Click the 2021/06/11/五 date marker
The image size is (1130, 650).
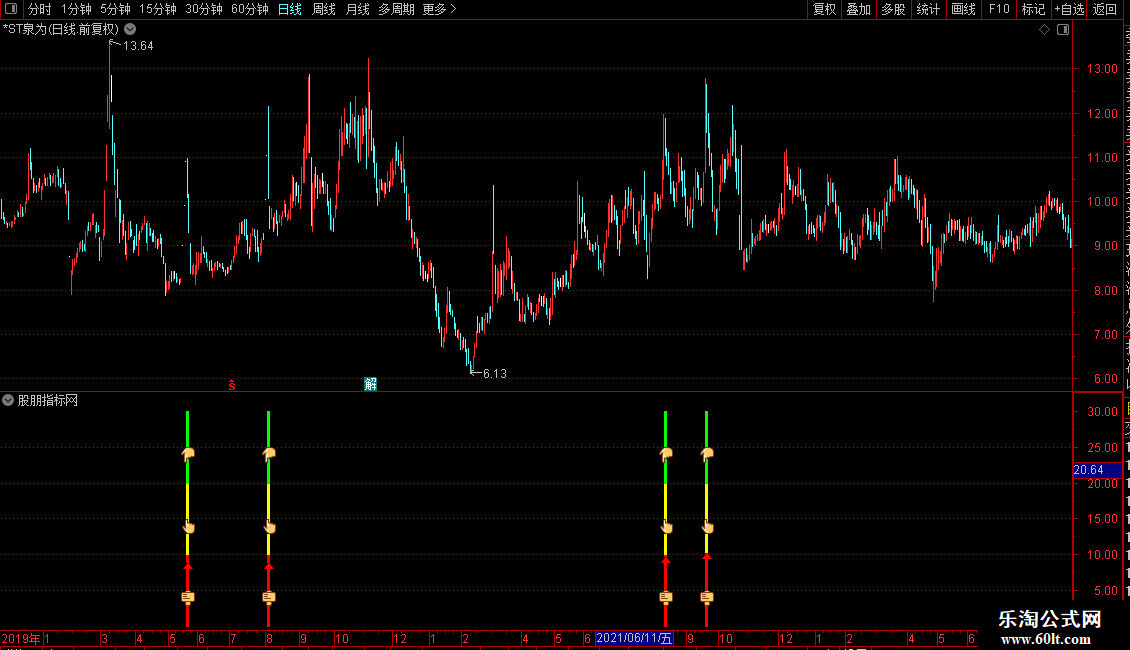634,638
